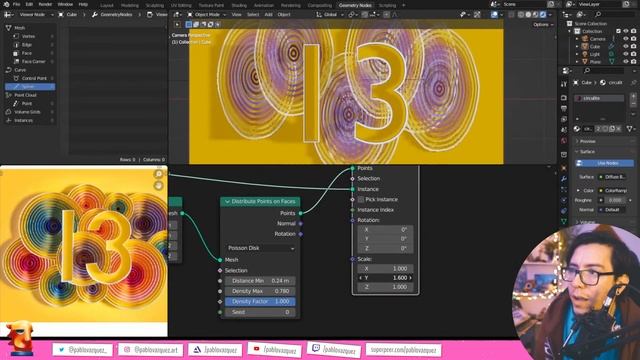Viewport: 640px width, 360px height.
Task: Hide the Cube object with eye icon
Action: 626,47
